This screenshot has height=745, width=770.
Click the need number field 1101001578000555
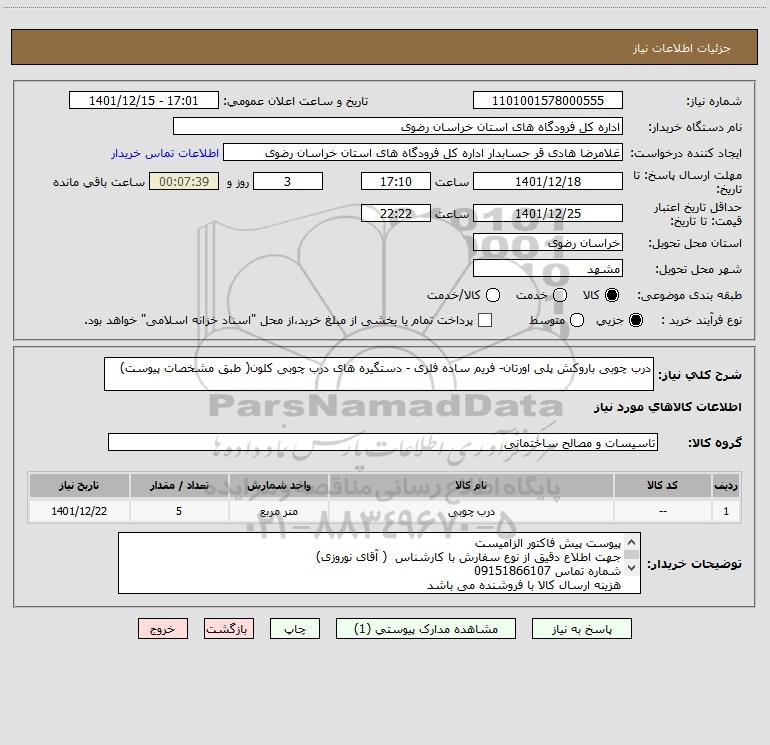548,101
